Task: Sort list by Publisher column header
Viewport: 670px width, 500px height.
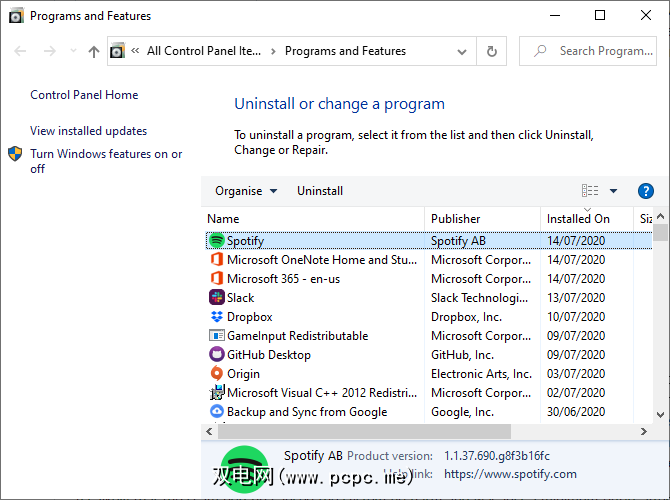Action: click(482, 219)
